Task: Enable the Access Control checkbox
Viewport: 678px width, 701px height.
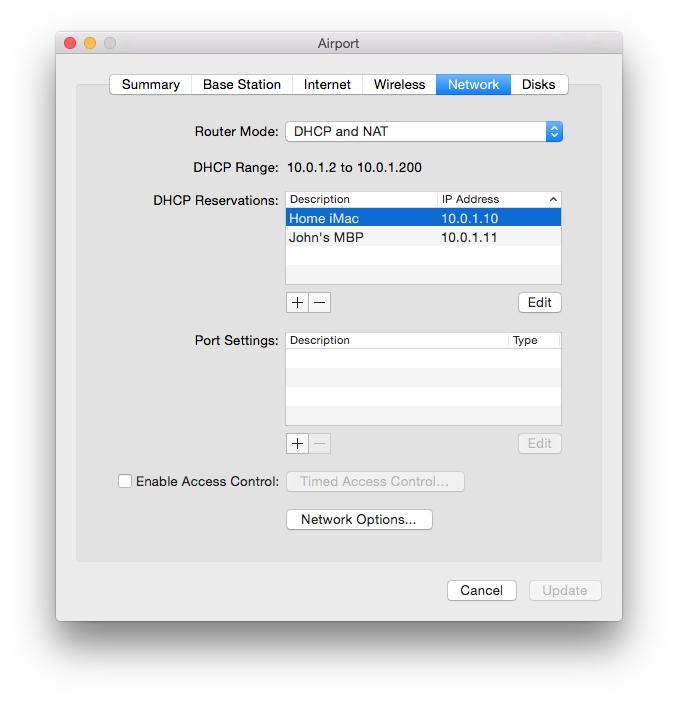Action: [x=125, y=481]
